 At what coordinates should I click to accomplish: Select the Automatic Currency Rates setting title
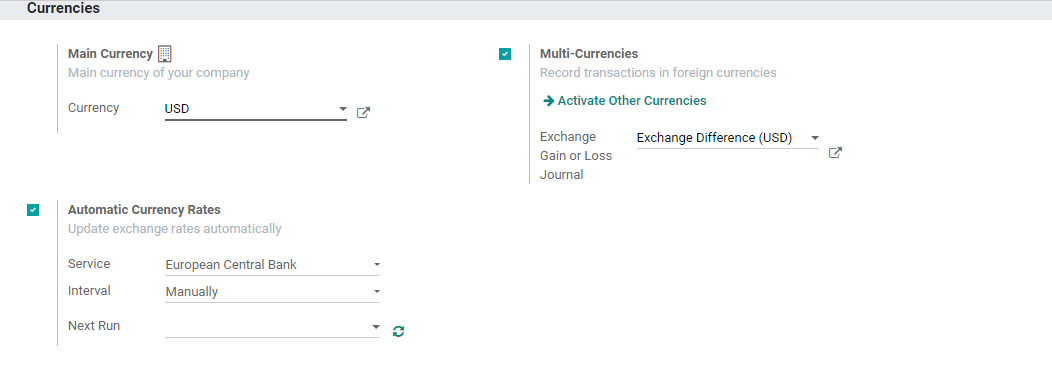(144, 209)
